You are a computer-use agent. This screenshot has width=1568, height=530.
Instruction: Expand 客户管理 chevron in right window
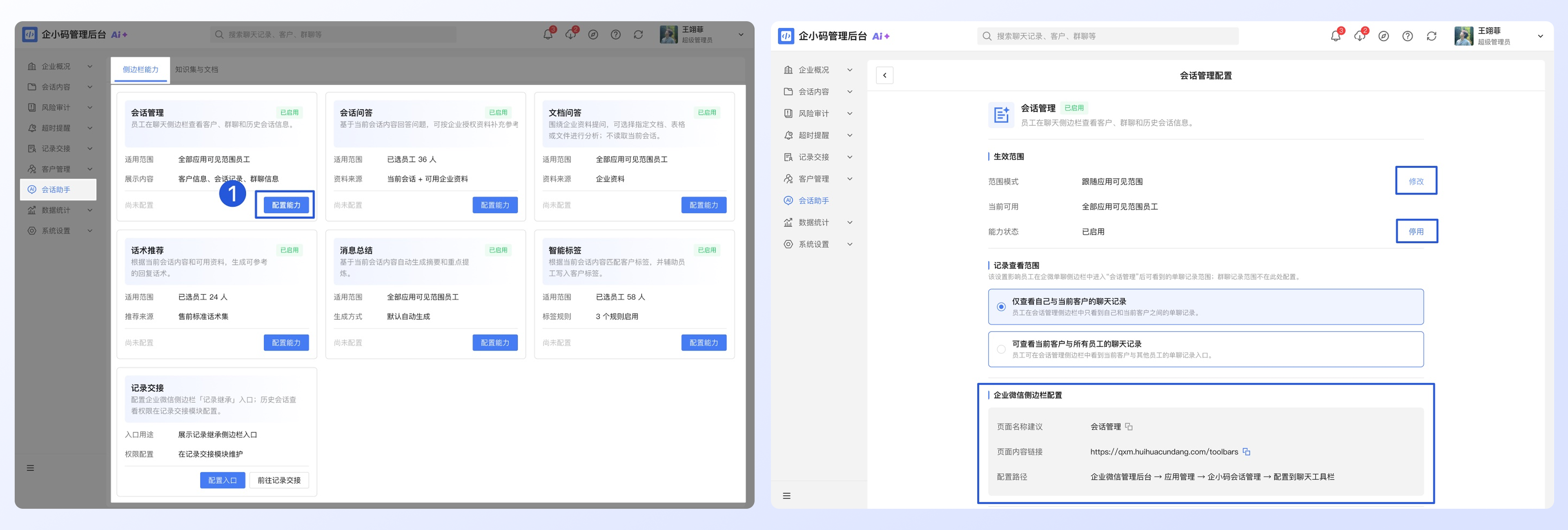click(x=850, y=179)
